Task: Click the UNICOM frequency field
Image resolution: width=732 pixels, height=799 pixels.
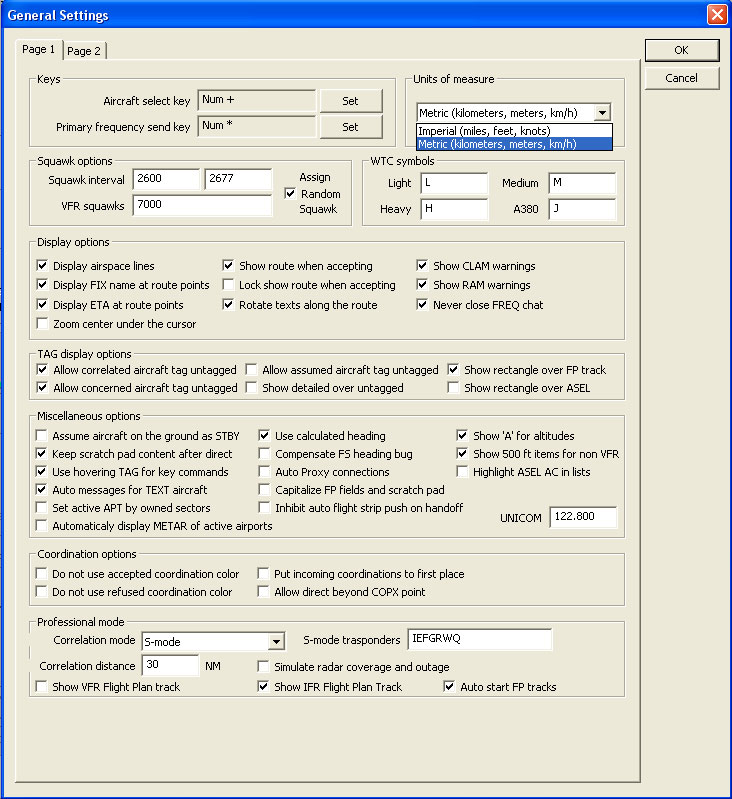Action: pos(583,517)
